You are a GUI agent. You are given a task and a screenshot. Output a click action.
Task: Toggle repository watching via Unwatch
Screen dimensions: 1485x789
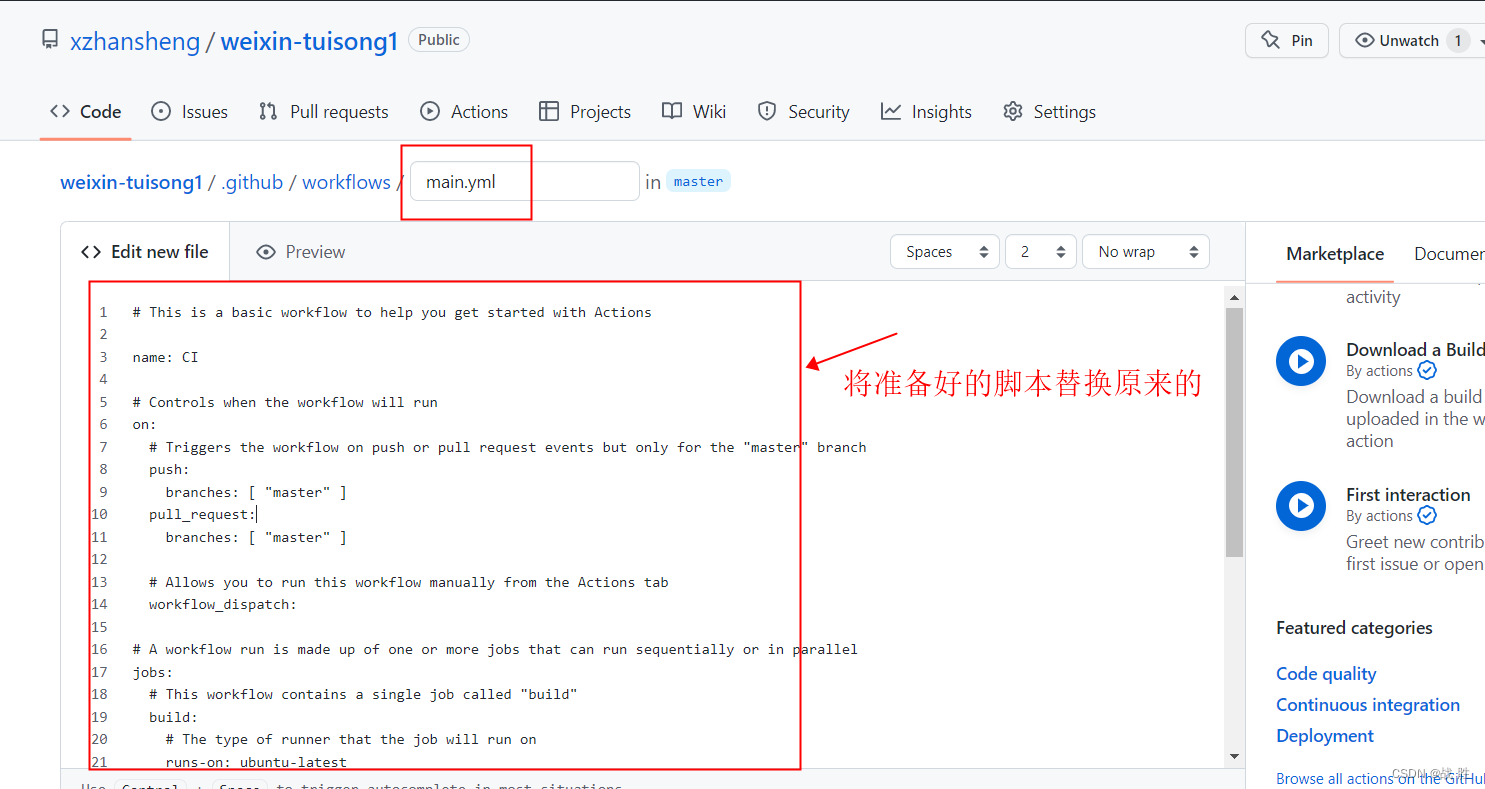pos(1410,40)
